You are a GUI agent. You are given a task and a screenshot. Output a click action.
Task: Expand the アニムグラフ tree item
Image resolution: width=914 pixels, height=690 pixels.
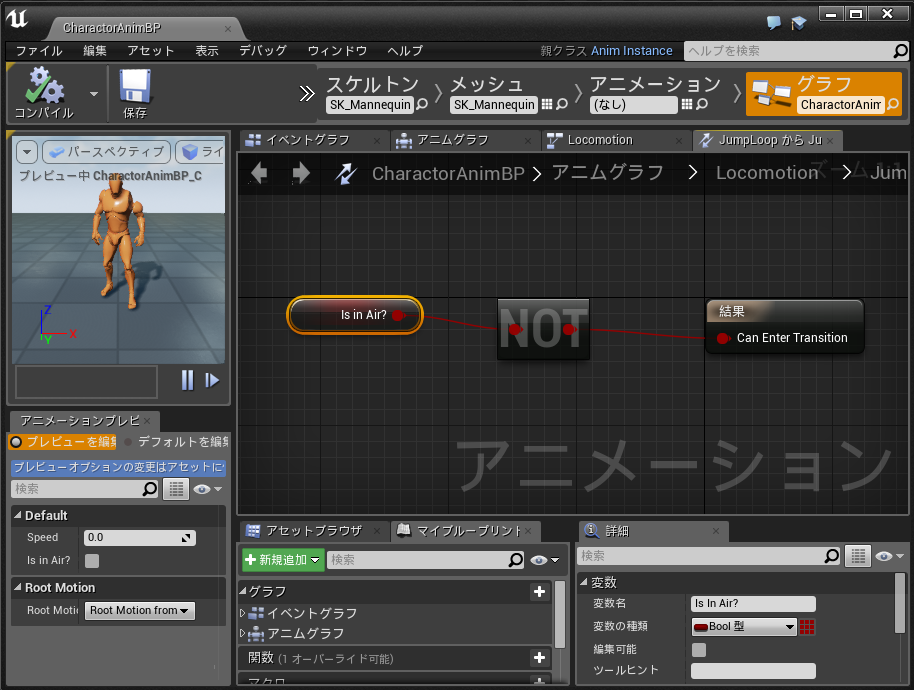tap(242, 633)
